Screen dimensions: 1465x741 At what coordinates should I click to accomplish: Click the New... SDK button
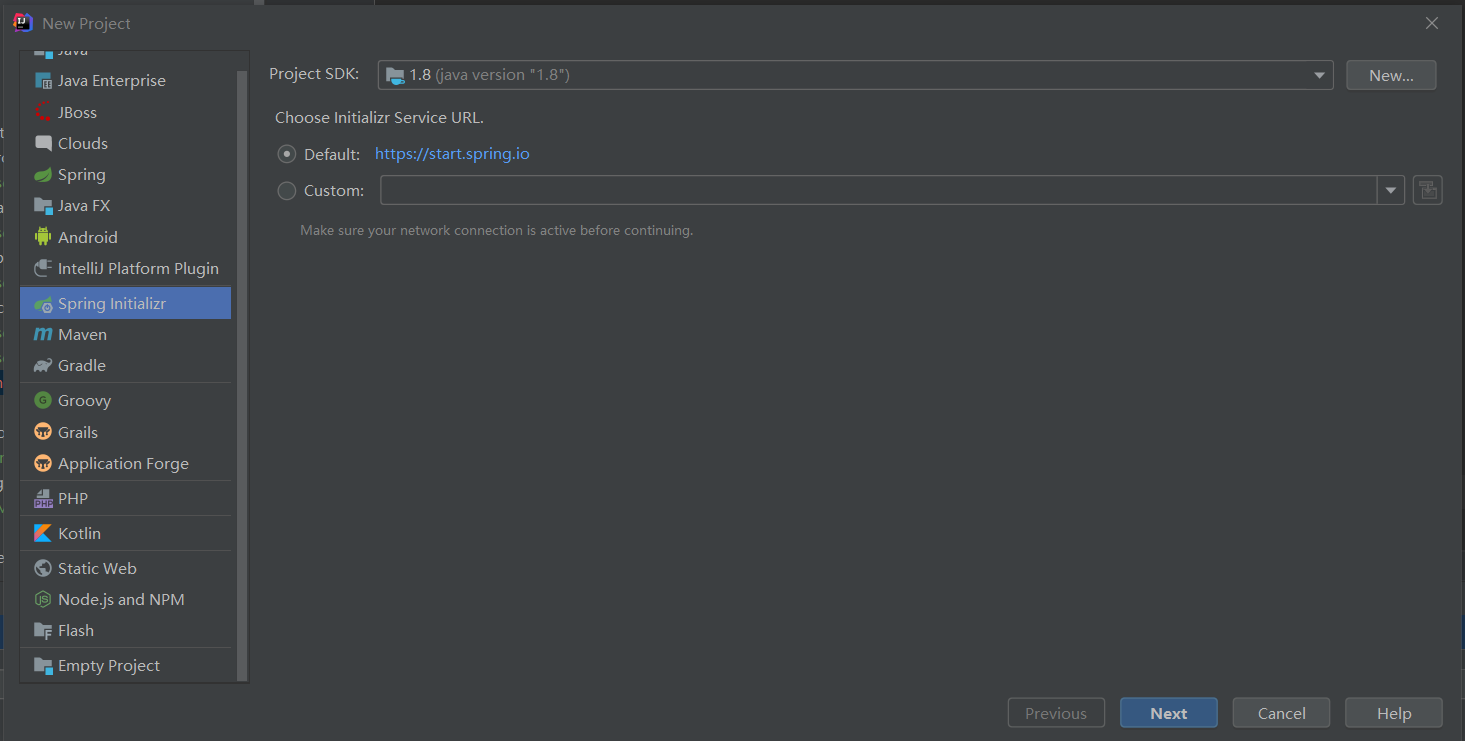[1391, 75]
